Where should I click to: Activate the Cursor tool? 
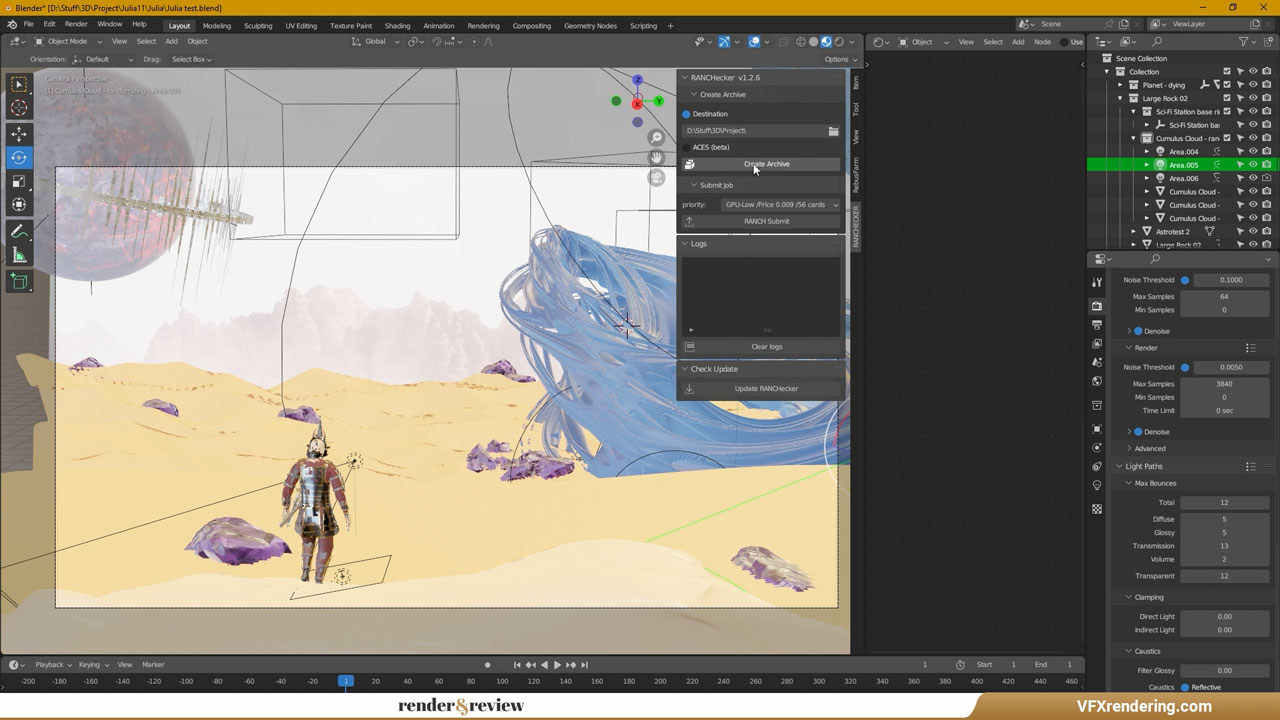pos(19,108)
